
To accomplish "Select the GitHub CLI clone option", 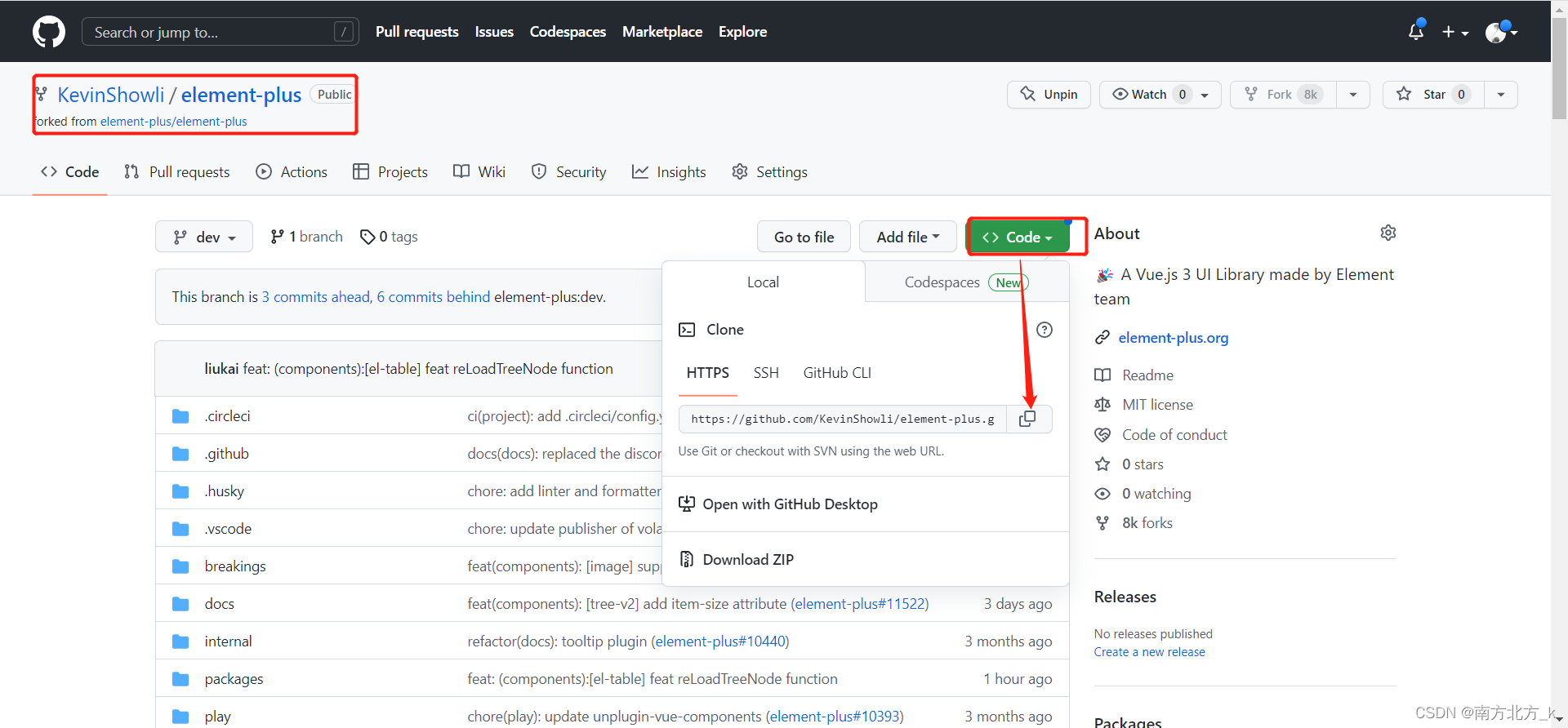I will point(837,373).
